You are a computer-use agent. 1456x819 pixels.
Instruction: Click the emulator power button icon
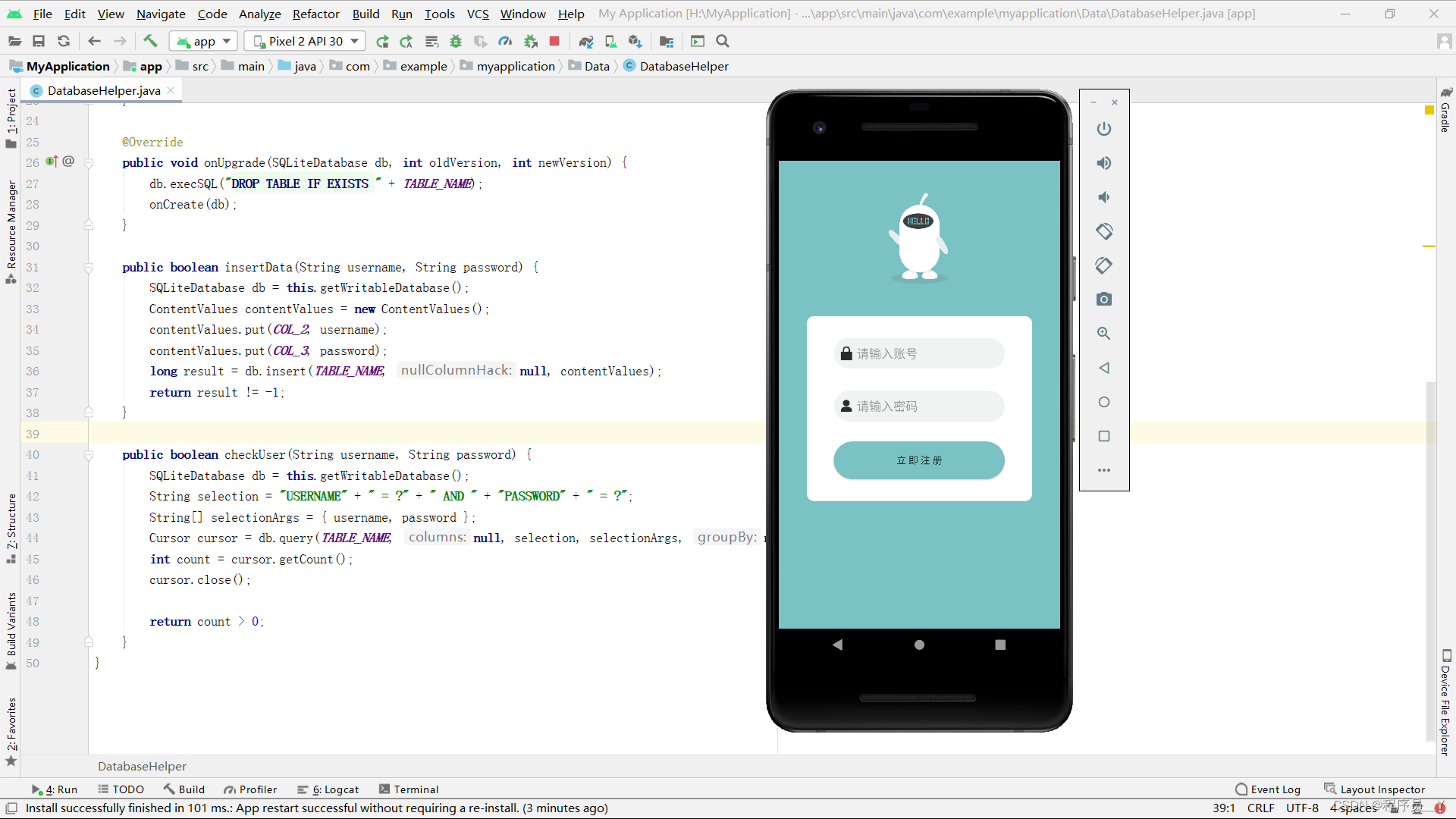pyautogui.click(x=1104, y=129)
